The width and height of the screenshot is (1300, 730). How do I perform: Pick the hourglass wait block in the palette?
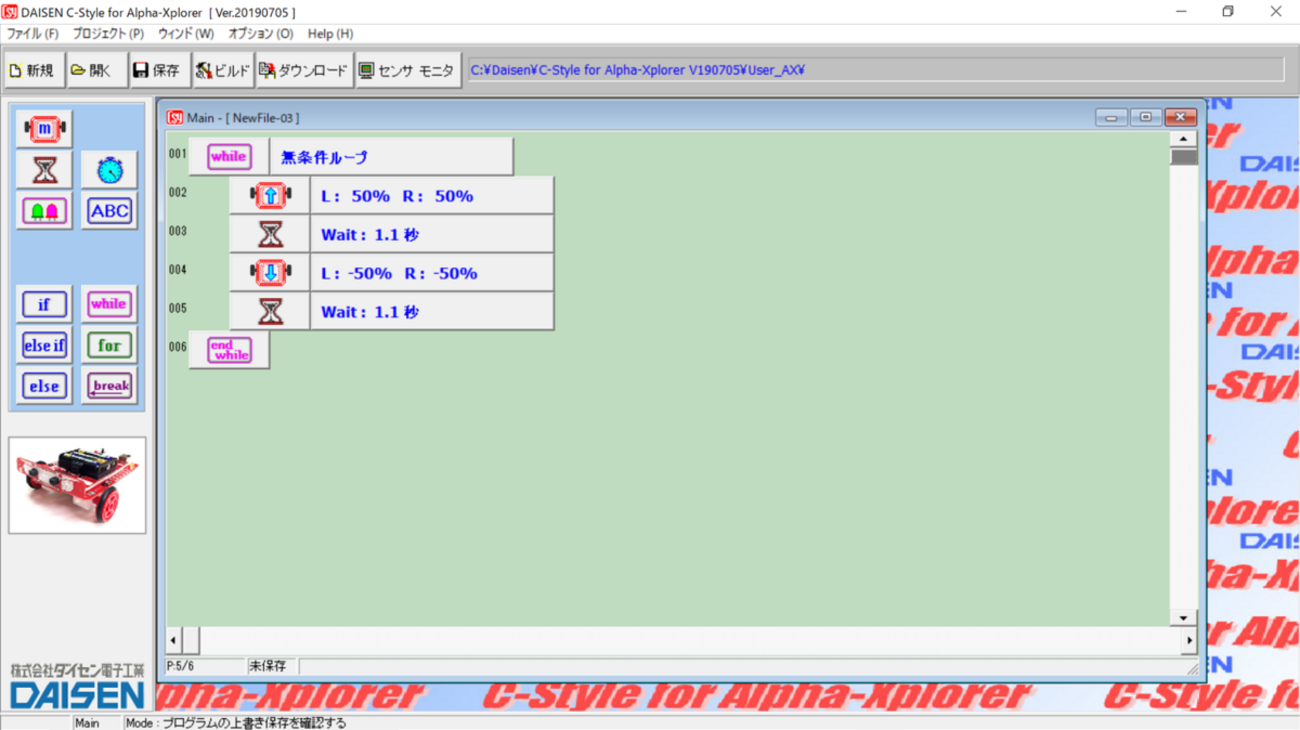point(44,170)
